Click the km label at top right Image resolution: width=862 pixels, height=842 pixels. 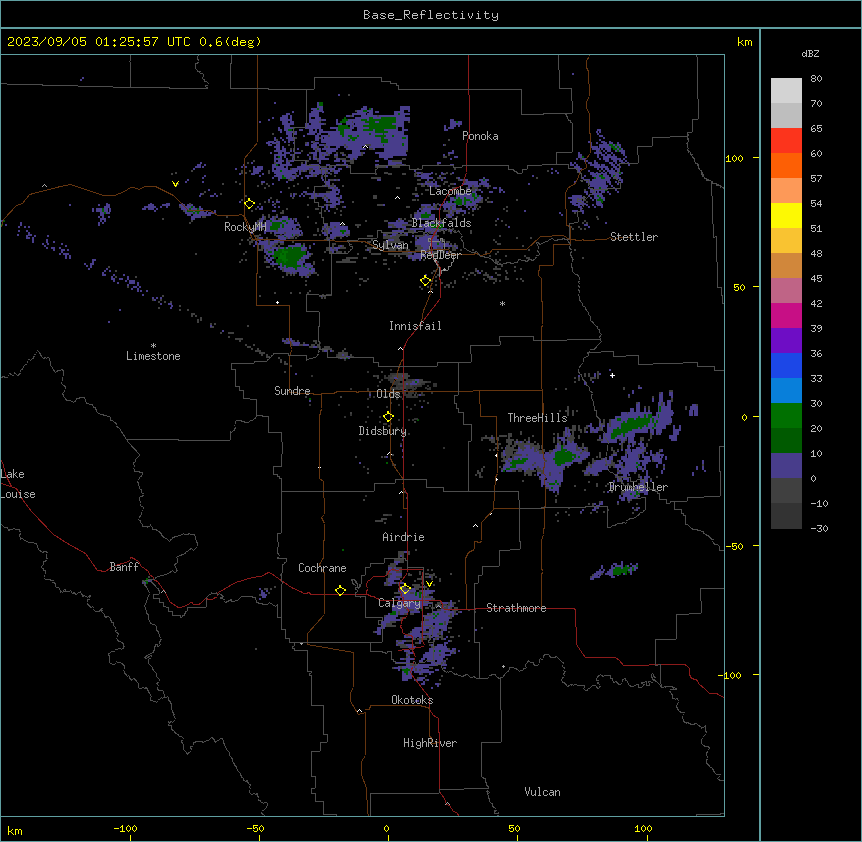pyautogui.click(x=745, y=42)
